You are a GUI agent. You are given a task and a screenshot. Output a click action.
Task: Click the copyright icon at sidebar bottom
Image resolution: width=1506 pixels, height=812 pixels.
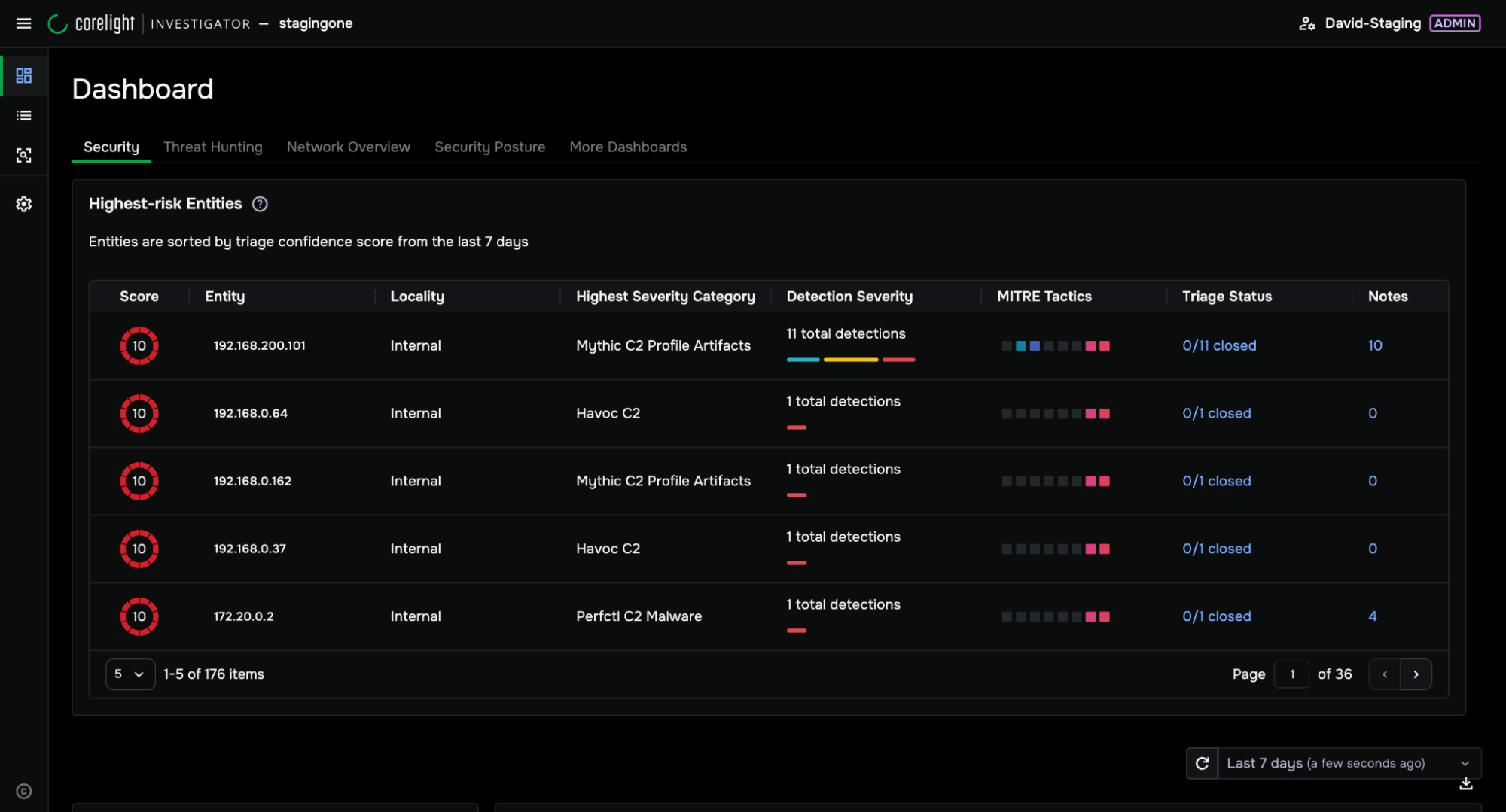pos(24,791)
